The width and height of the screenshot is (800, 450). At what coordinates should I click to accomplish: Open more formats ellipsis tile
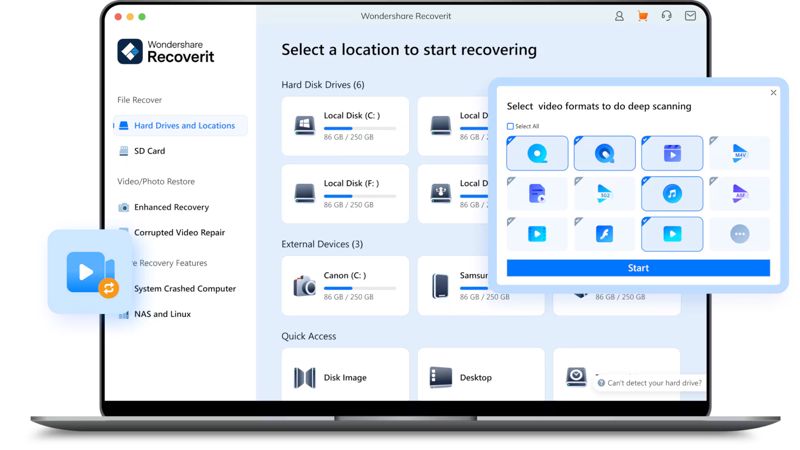click(739, 234)
